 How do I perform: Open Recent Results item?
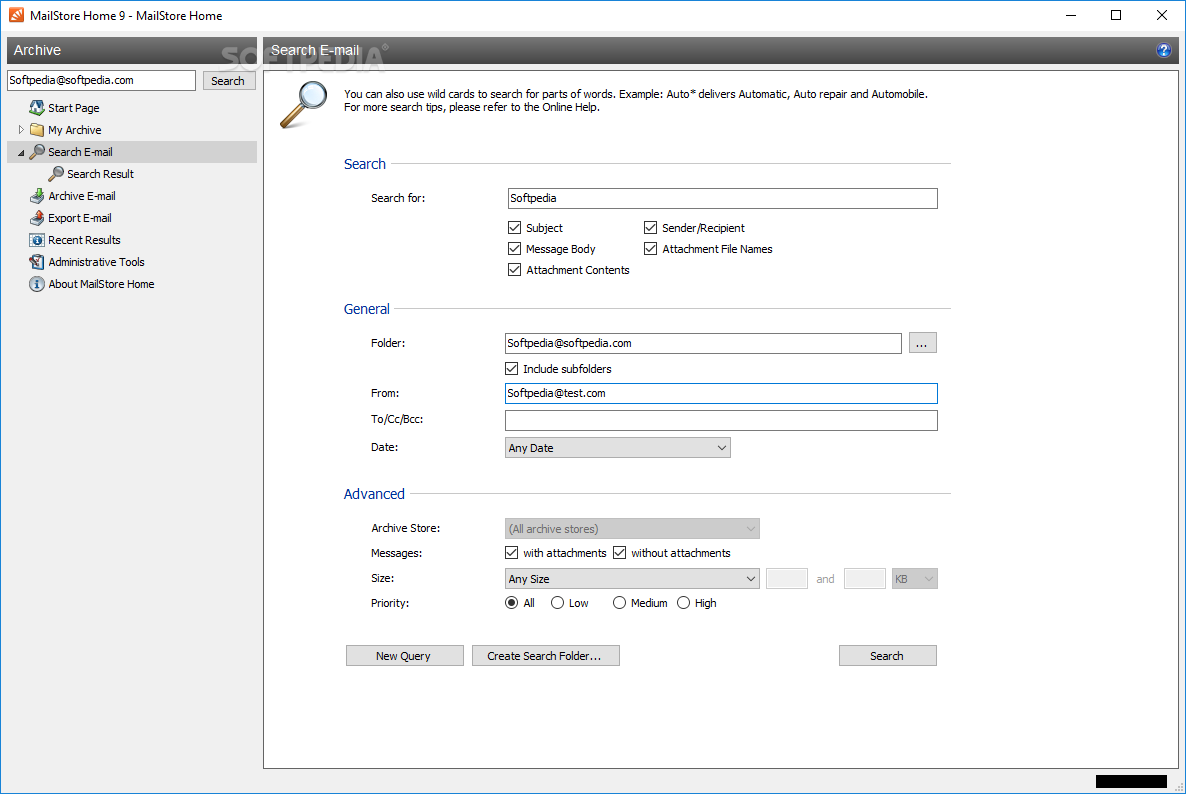[84, 240]
